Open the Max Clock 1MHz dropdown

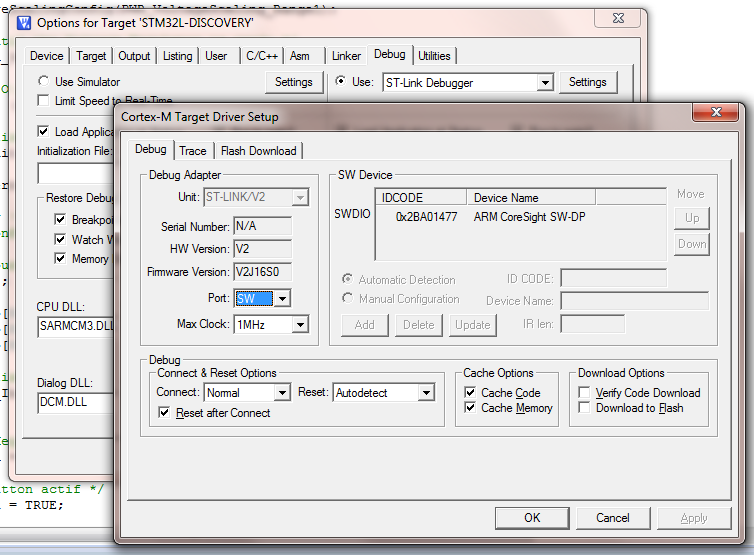pos(301,325)
